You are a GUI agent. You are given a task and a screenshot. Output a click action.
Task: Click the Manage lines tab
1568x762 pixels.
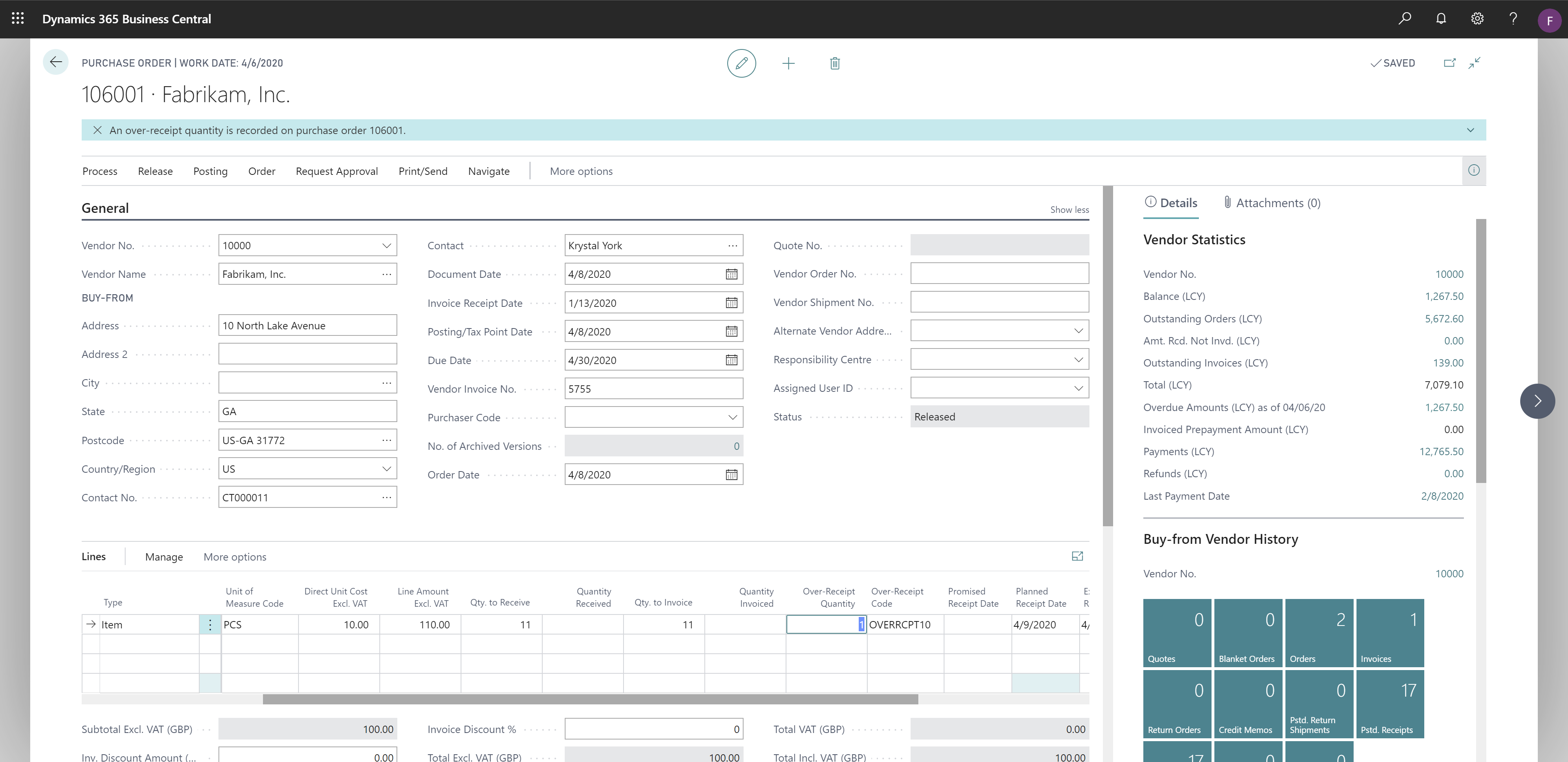pos(163,556)
